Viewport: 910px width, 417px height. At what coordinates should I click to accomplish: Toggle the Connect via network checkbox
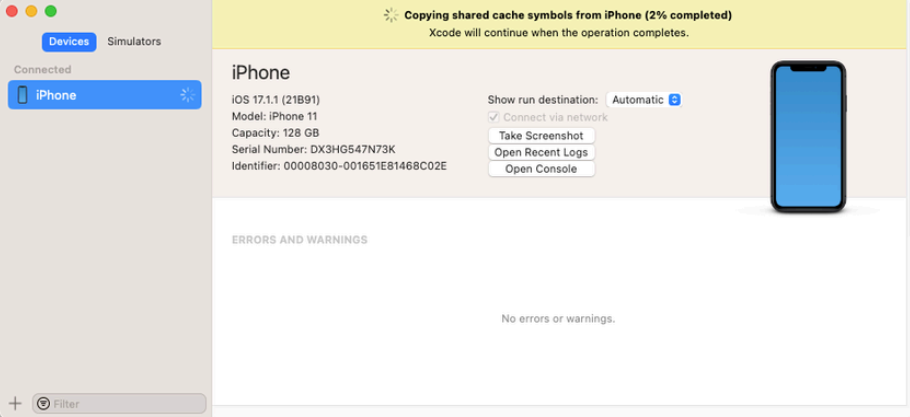(493, 117)
